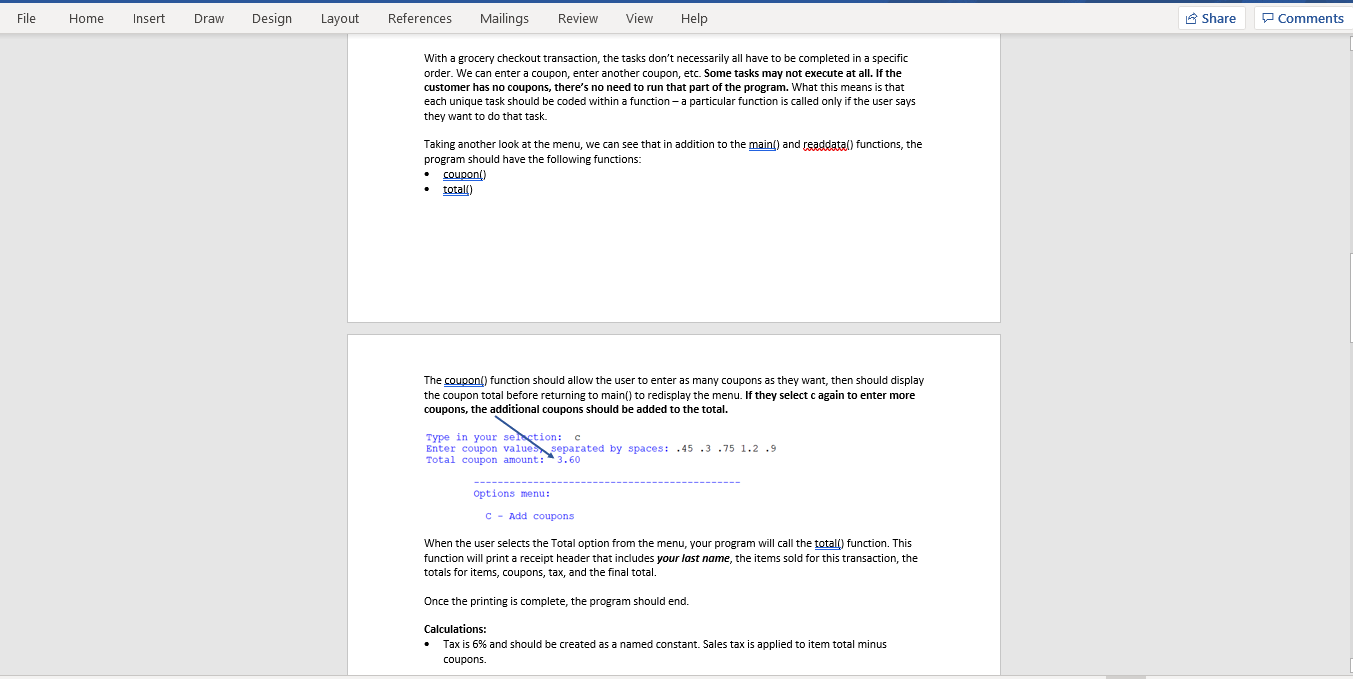1353x679 pixels.
Task: Switch to the Insert tab
Action: (148, 18)
